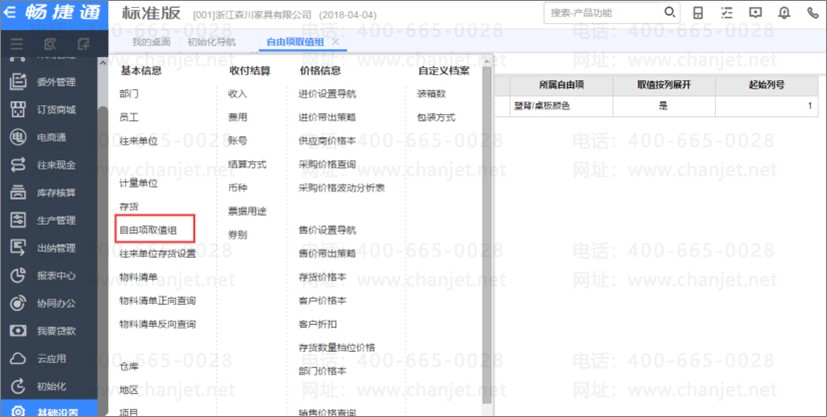
Task: Open 往来单位 menu entry
Action: pyautogui.click(x=139, y=141)
